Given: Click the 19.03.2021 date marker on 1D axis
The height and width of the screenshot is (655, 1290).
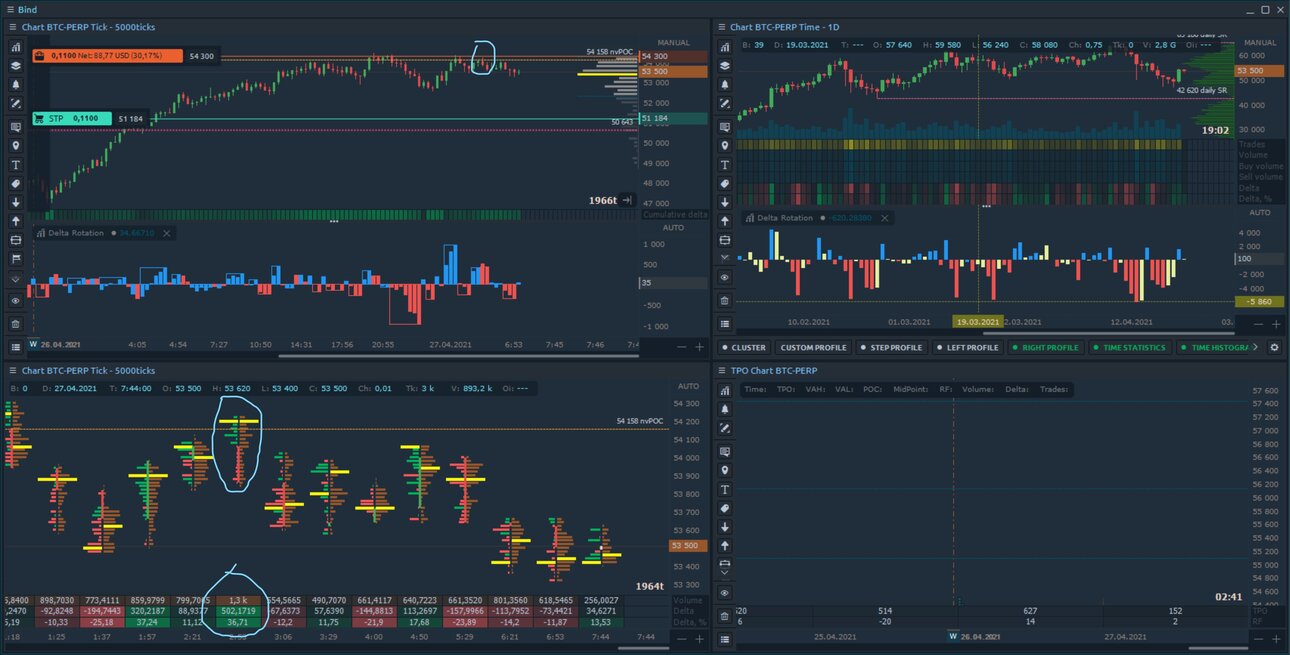Looking at the screenshot, I should (x=977, y=322).
